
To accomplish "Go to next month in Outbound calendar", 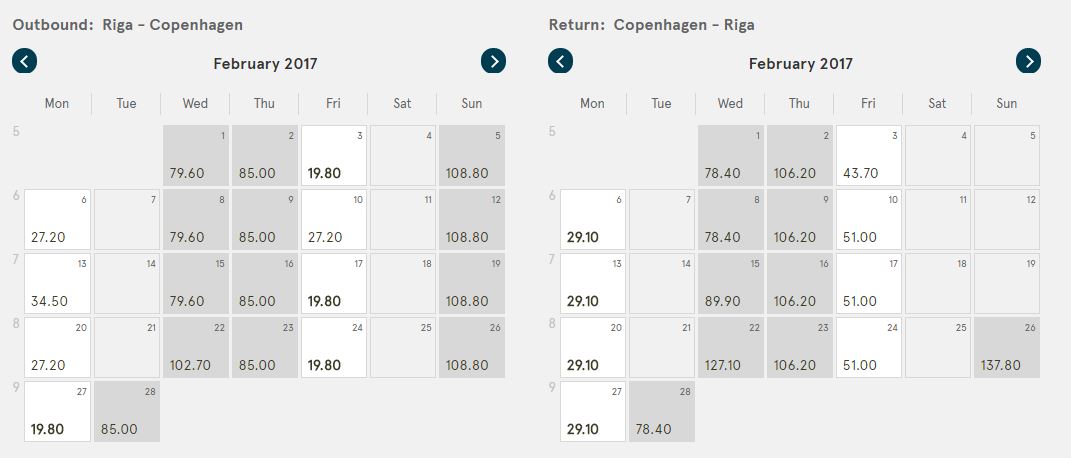I will click(493, 61).
